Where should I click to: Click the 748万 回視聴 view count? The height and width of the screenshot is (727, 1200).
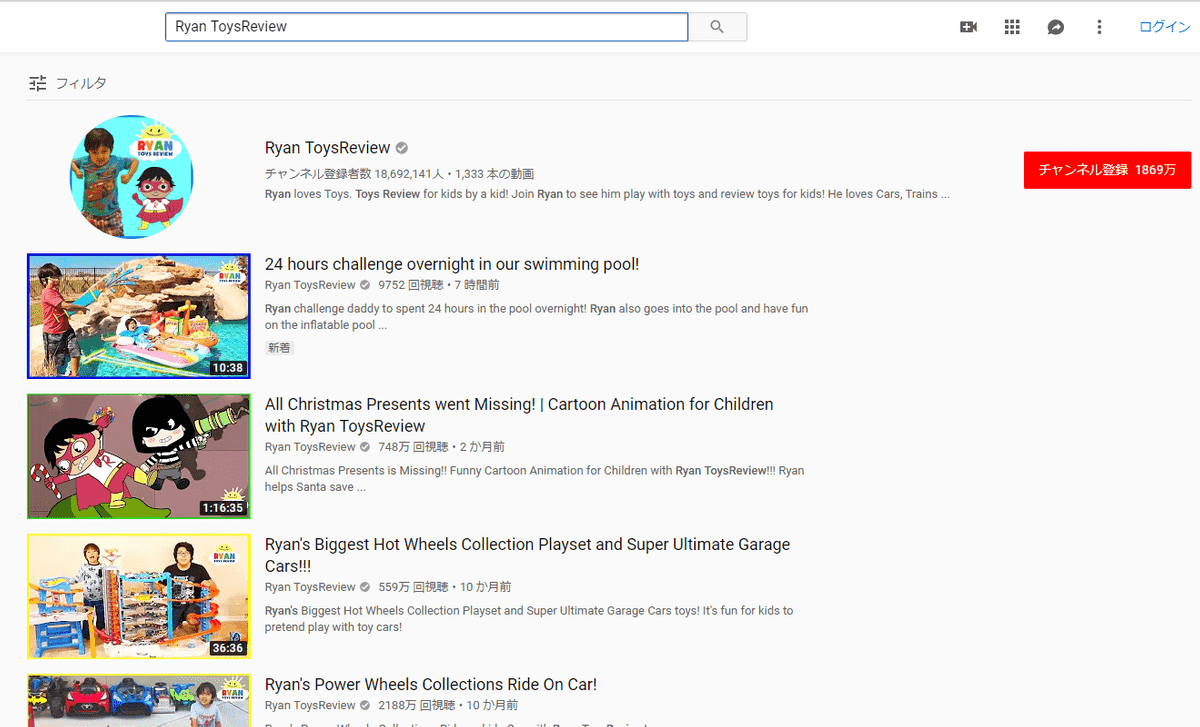(x=411, y=447)
